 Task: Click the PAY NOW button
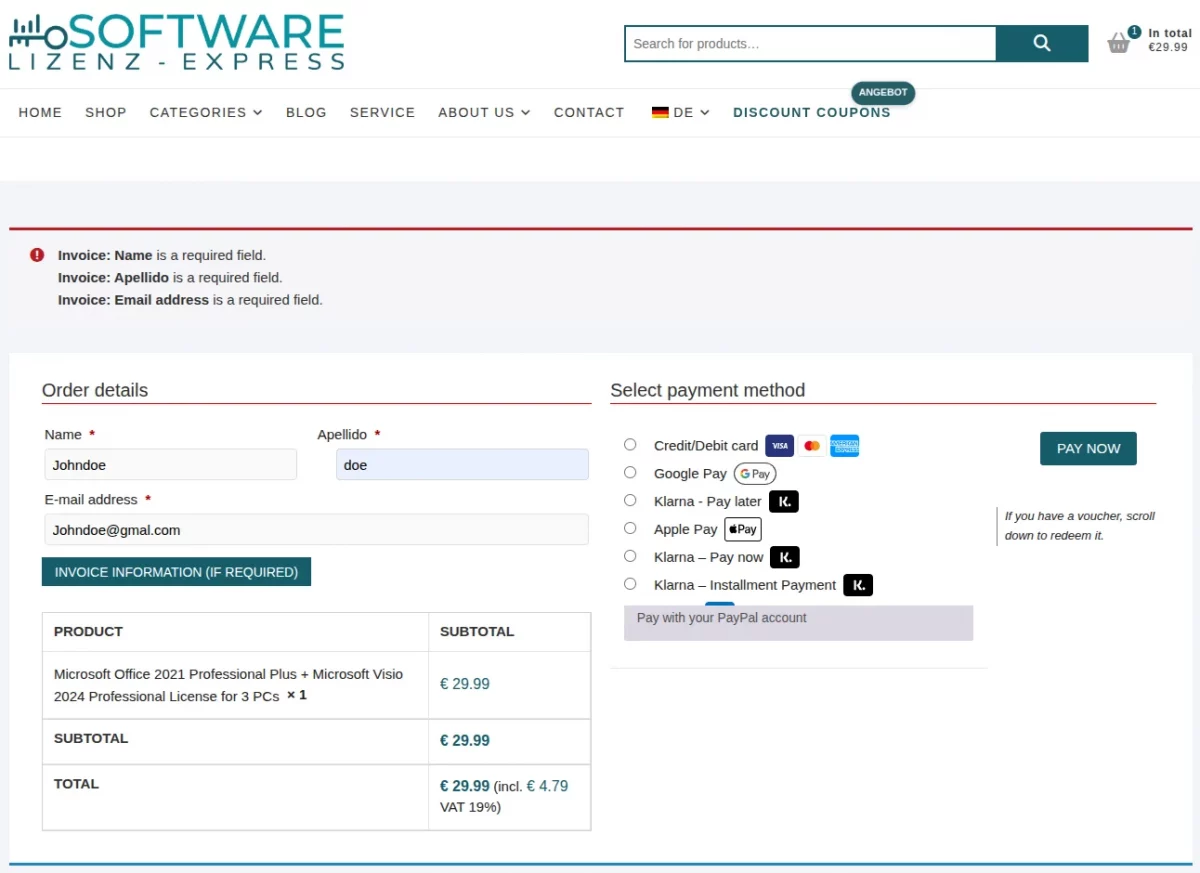(1088, 448)
